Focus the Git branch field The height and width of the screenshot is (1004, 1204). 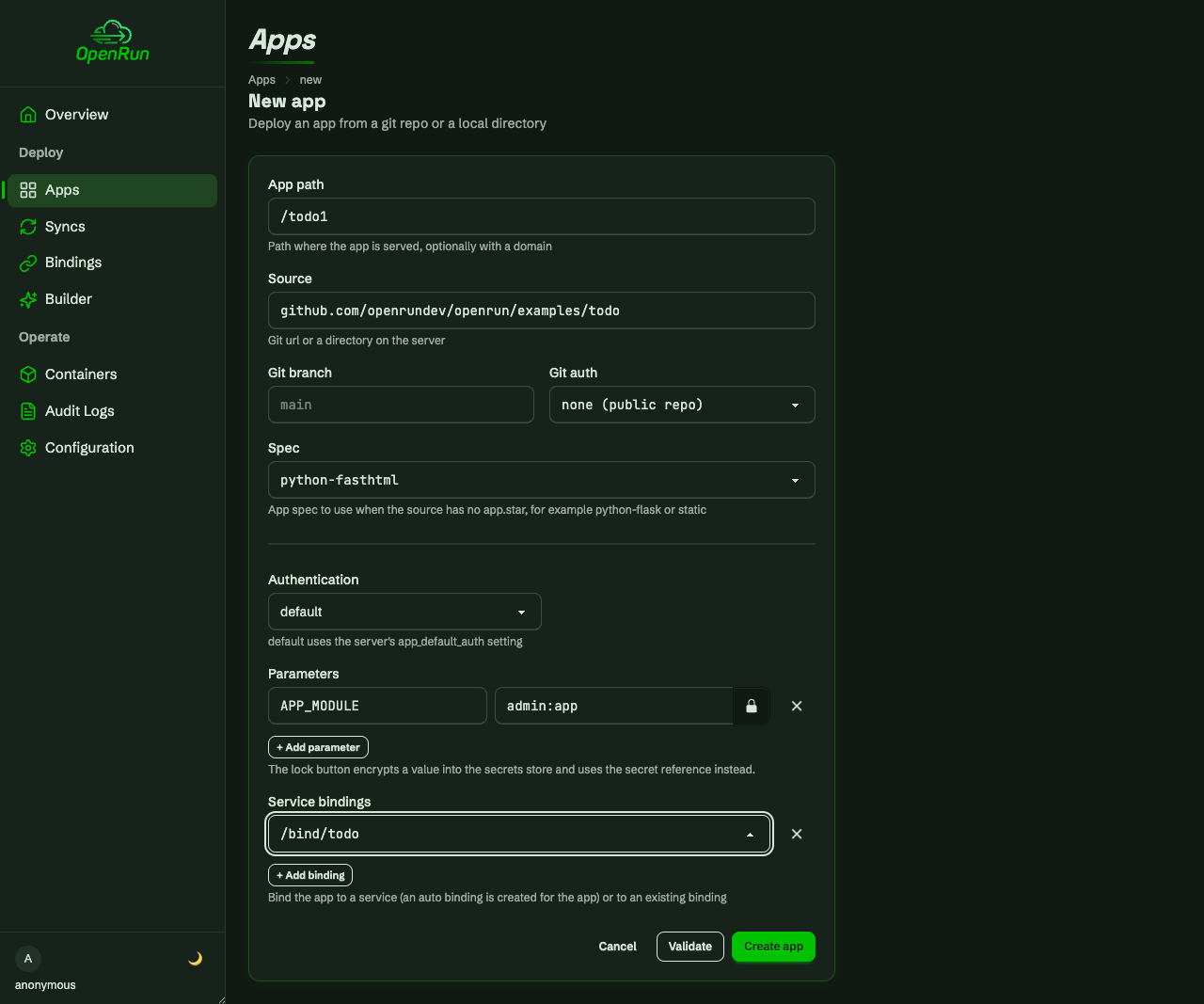point(401,405)
